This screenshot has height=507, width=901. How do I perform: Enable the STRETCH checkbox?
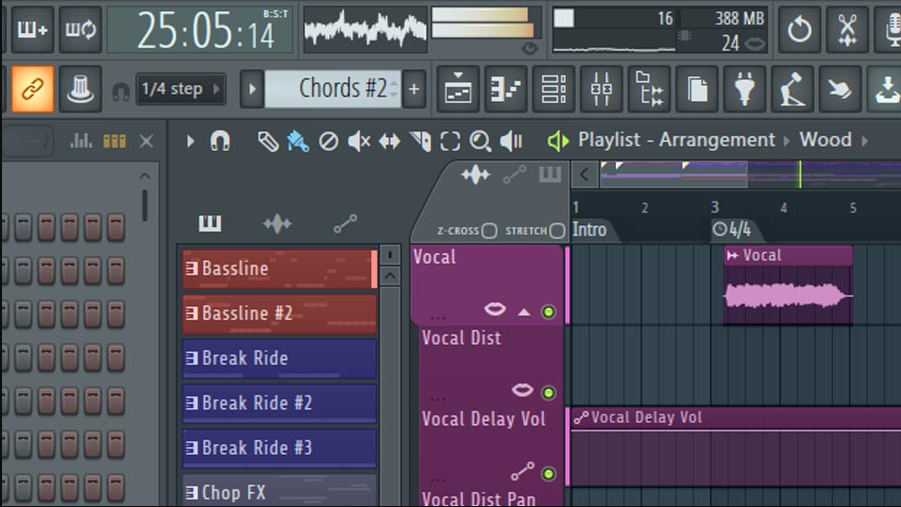pyautogui.click(x=557, y=231)
